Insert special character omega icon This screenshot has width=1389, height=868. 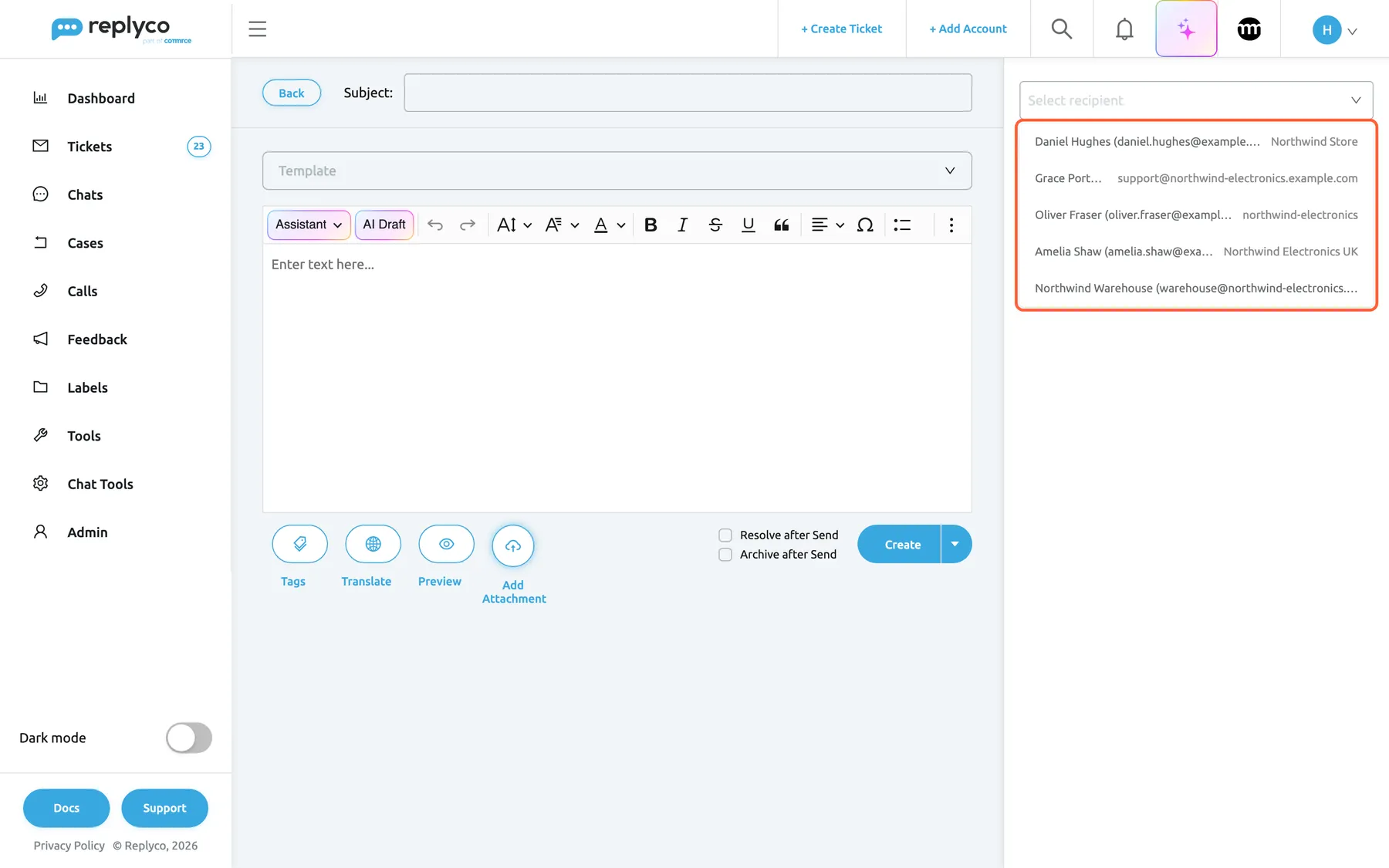[865, 225]
